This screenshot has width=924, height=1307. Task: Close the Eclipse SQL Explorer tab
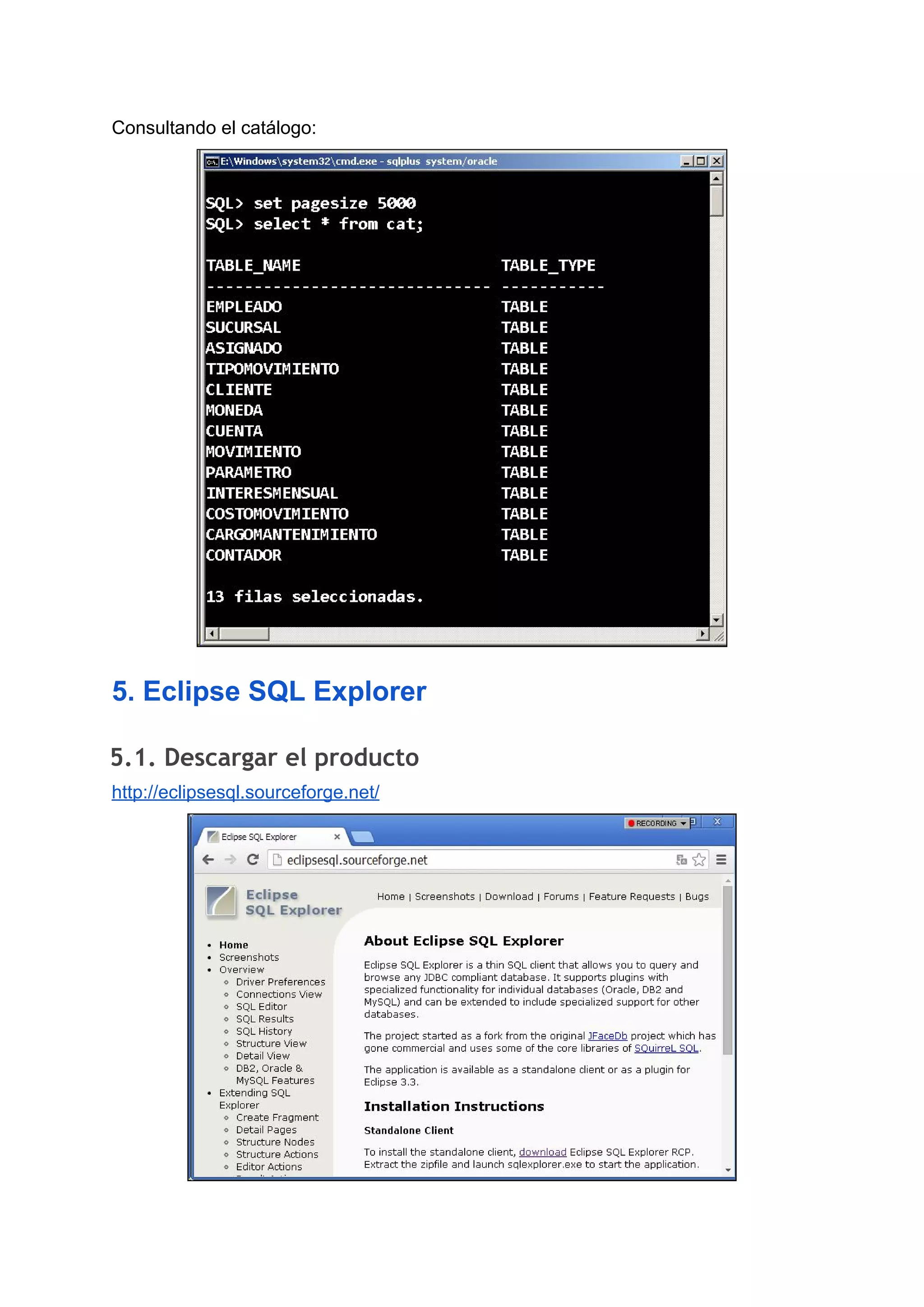point(337,837)
